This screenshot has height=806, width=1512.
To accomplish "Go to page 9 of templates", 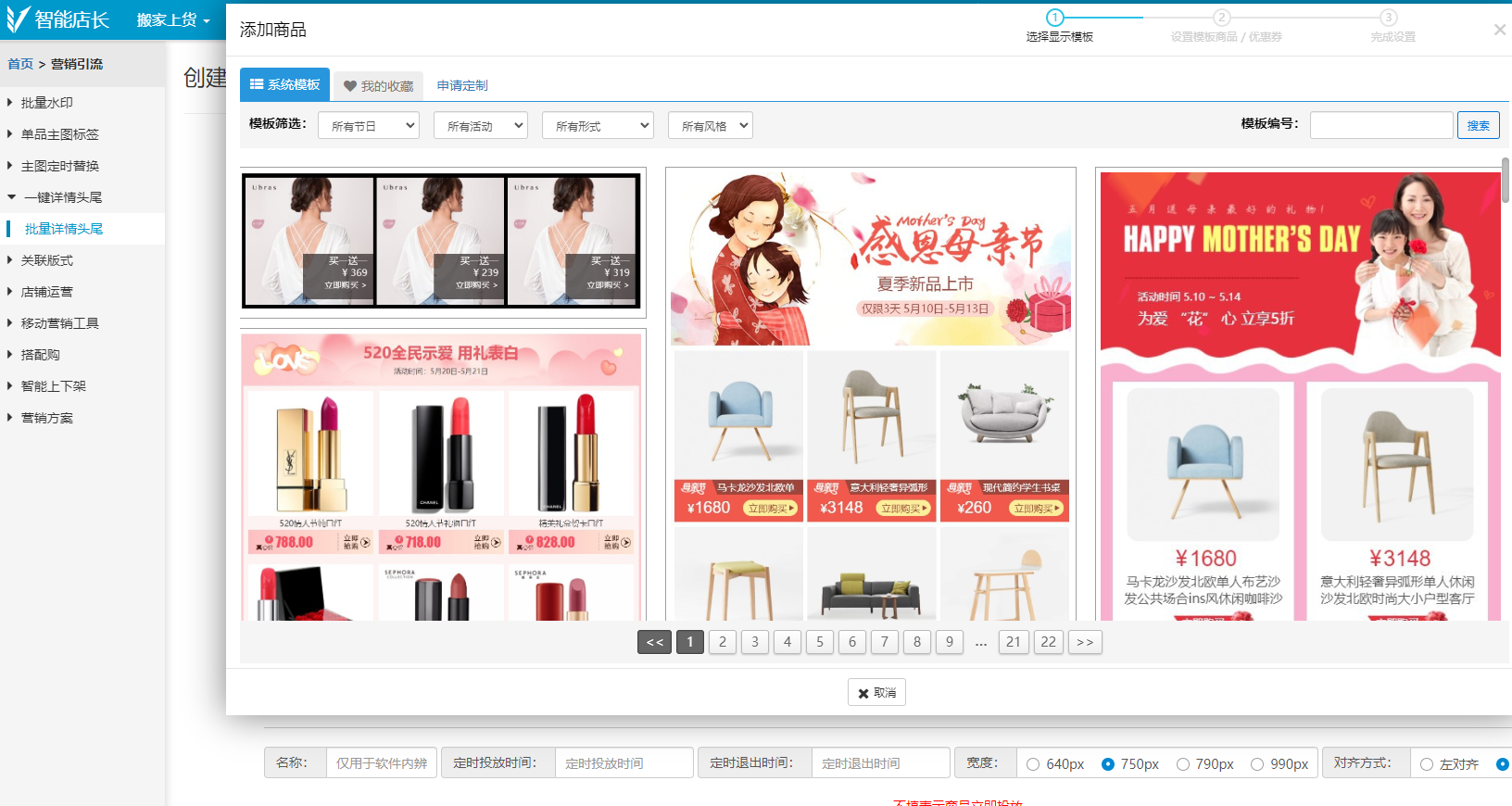I will click(950, 642).
